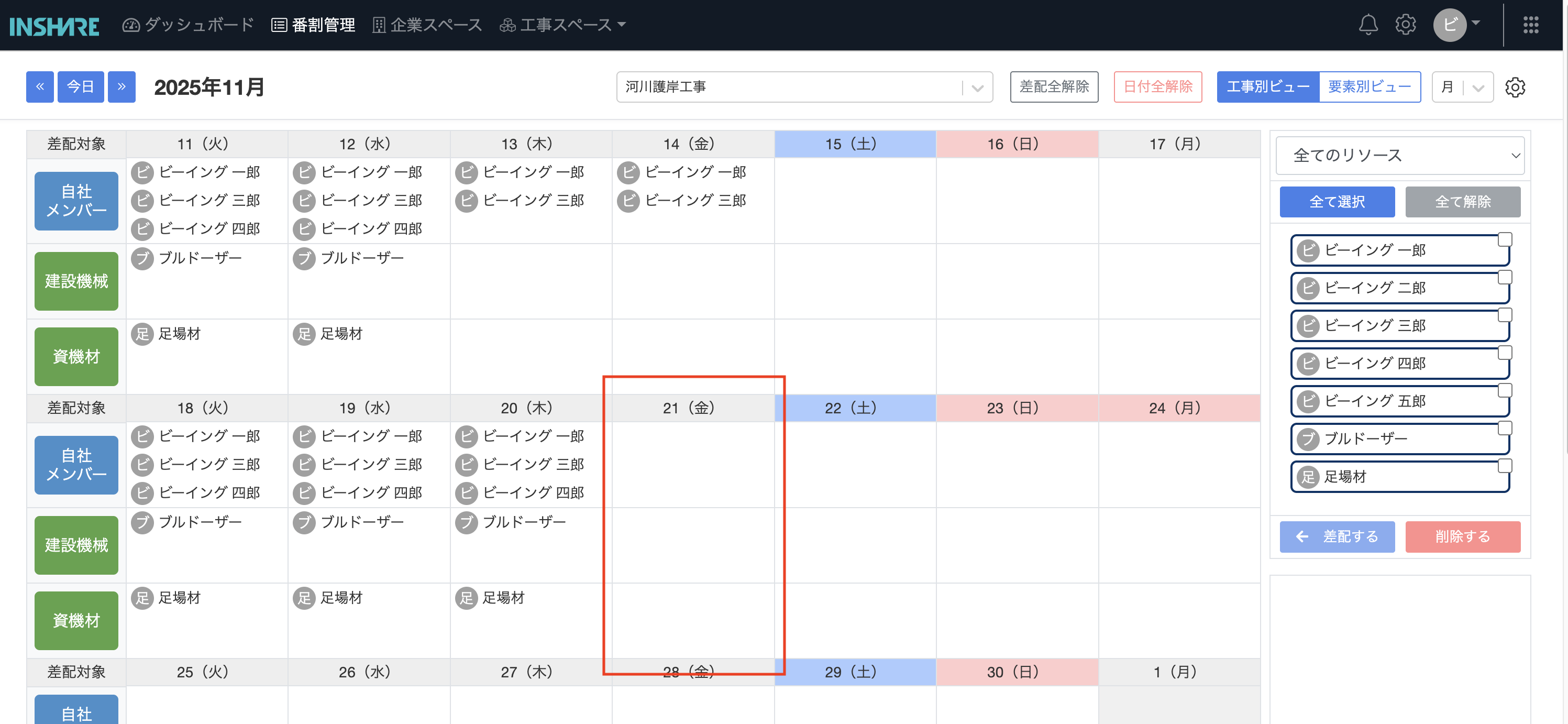Select the 29（土） date header
This screenshot has height=724, width=1568.
tap(855, 672)
